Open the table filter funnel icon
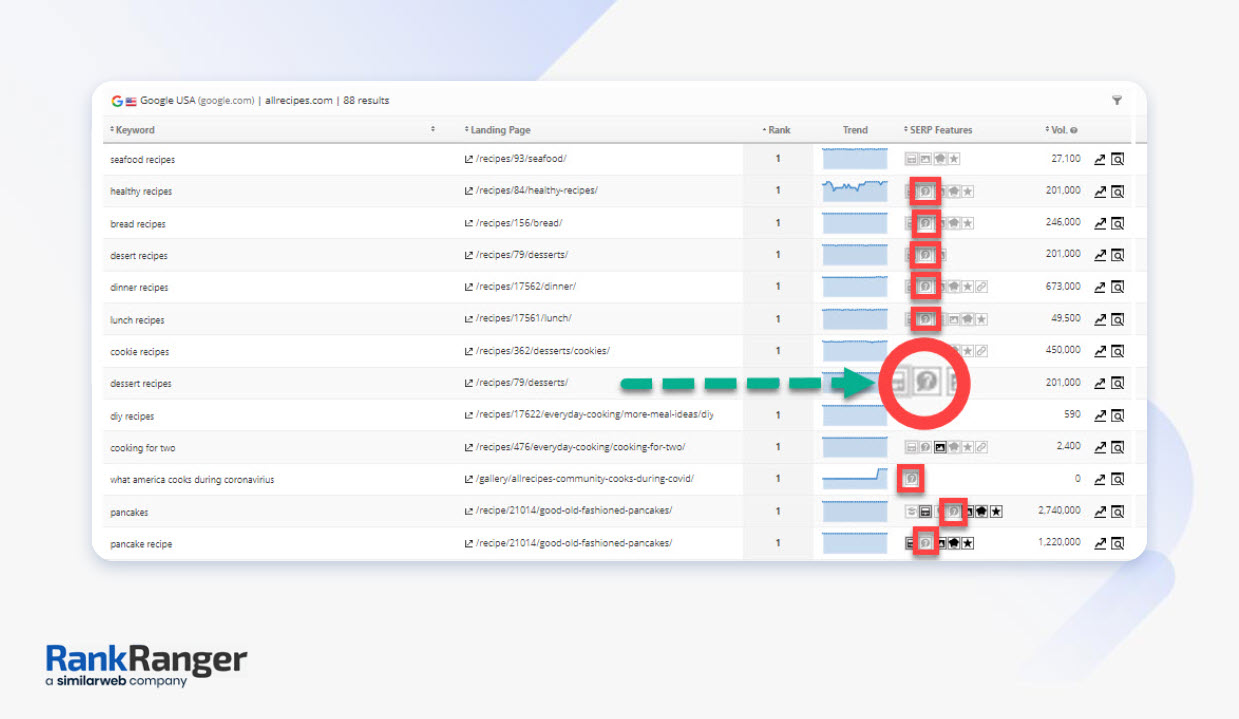 click(x=1116, y=100)
